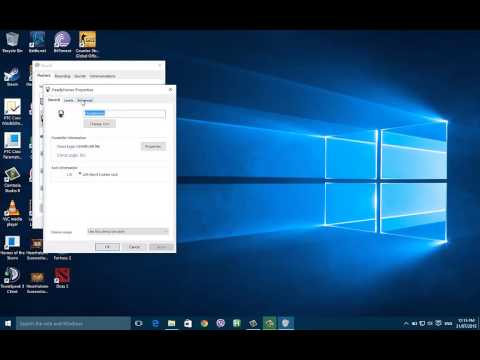The width and height of the screenshot is (480, 360).
Task: Open the Steam desktop icon
Action: (12, 77)
